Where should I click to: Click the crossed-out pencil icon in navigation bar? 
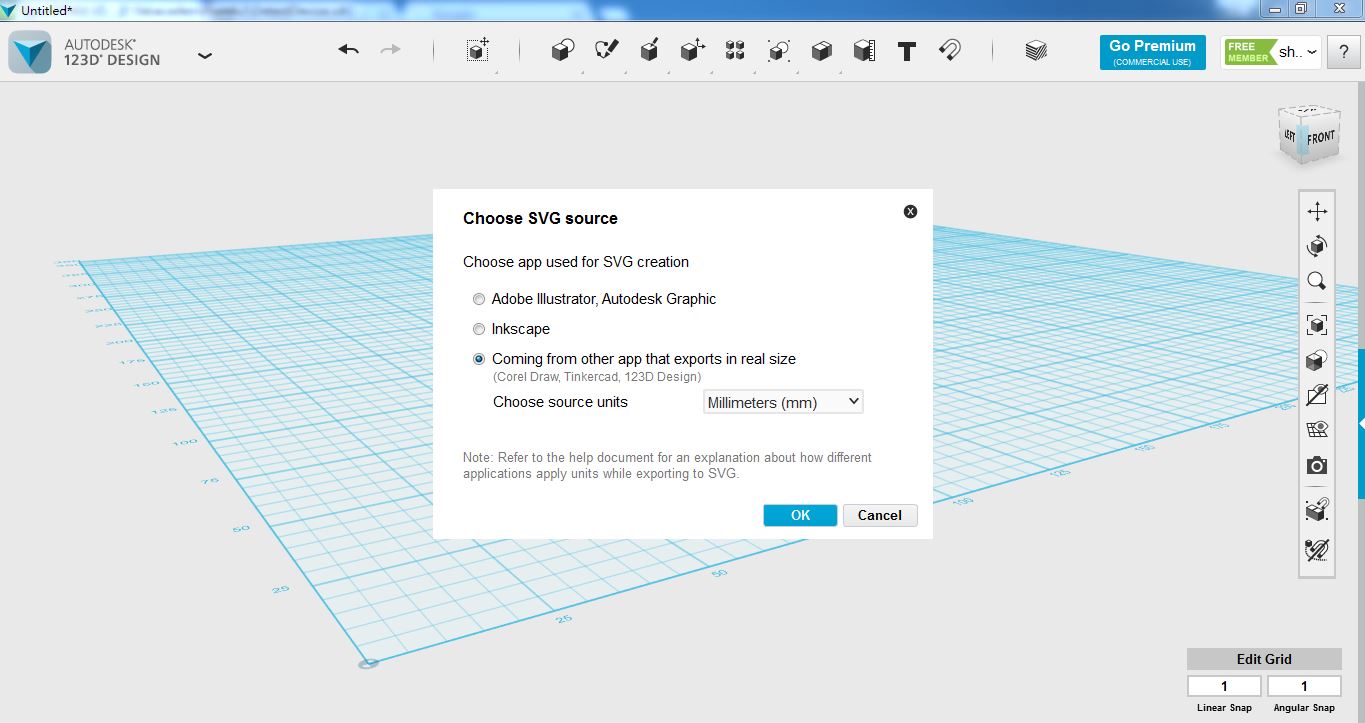pos(1317,549)
